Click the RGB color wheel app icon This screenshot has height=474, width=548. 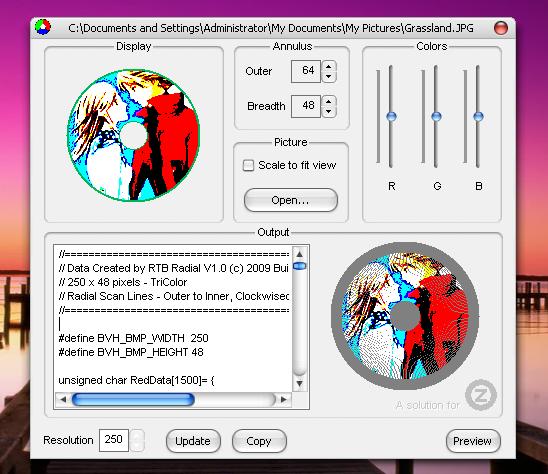[43, 27]
